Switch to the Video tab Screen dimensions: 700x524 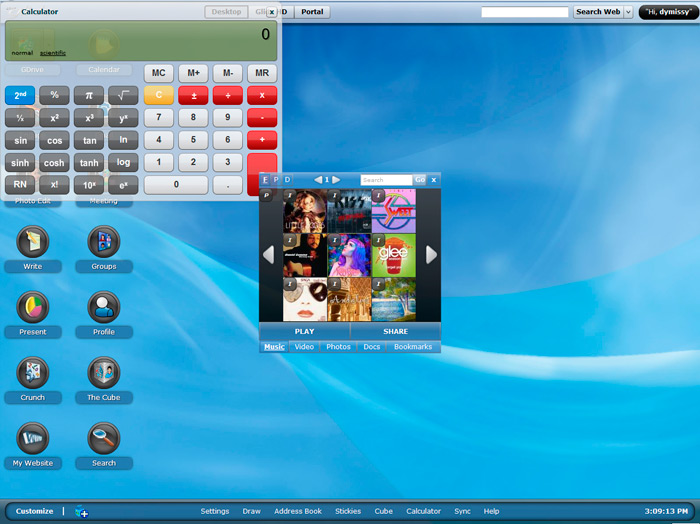pos(304,347)
